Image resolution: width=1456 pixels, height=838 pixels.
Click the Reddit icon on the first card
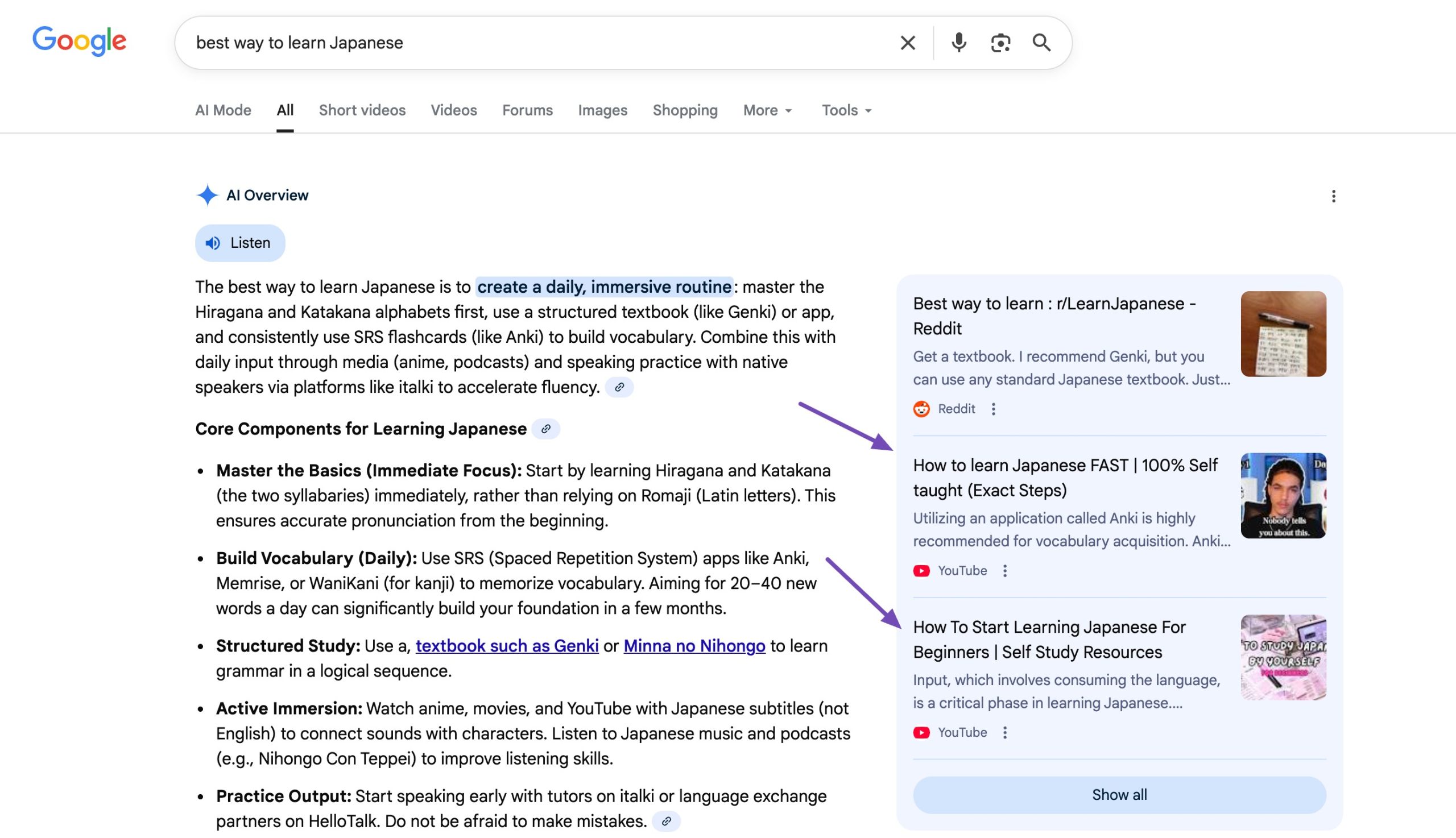[922, 409]
